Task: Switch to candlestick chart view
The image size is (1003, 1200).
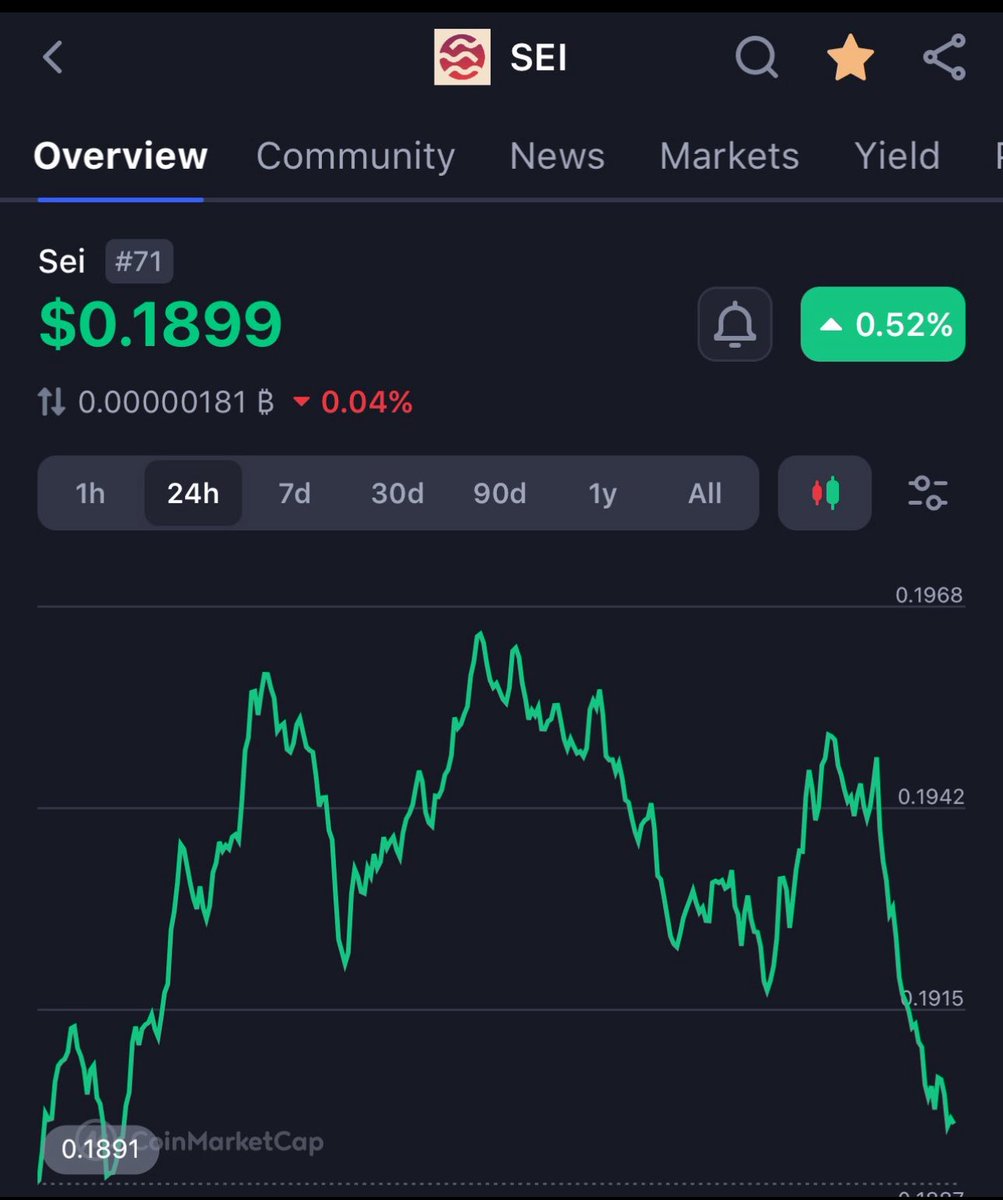Action: [825, 493]
